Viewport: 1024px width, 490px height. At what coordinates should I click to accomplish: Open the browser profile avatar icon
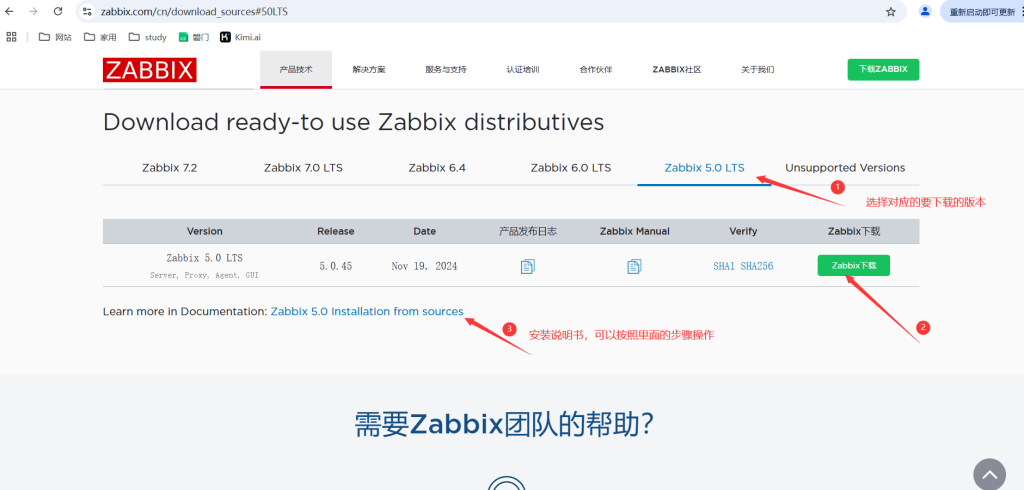(x=925, y=12)
